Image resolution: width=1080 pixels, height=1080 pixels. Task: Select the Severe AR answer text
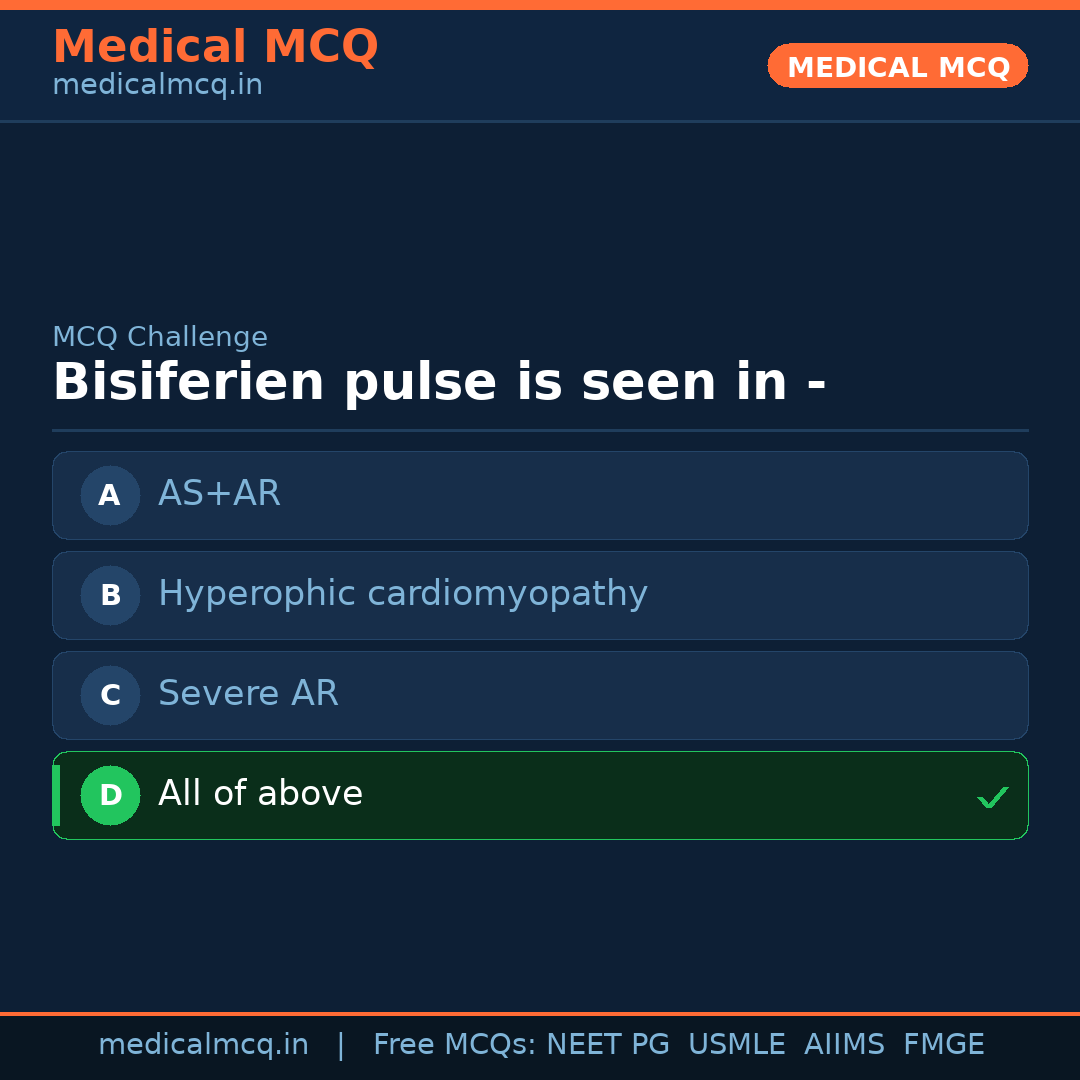248,694
